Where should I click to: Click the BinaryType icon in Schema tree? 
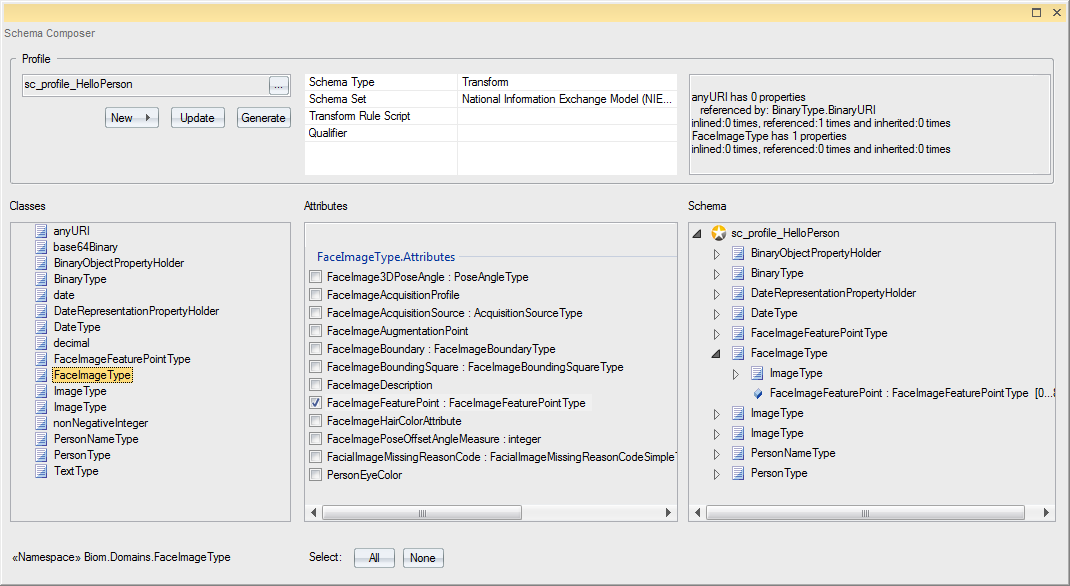tap(738, 273)
